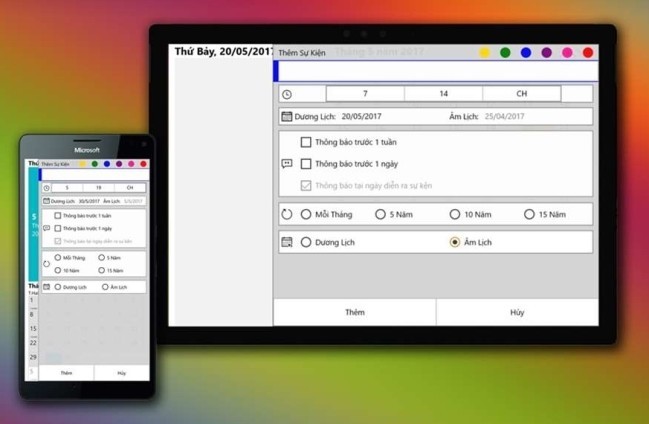Click the clock icon on the tablet

[x=287, y=94]
